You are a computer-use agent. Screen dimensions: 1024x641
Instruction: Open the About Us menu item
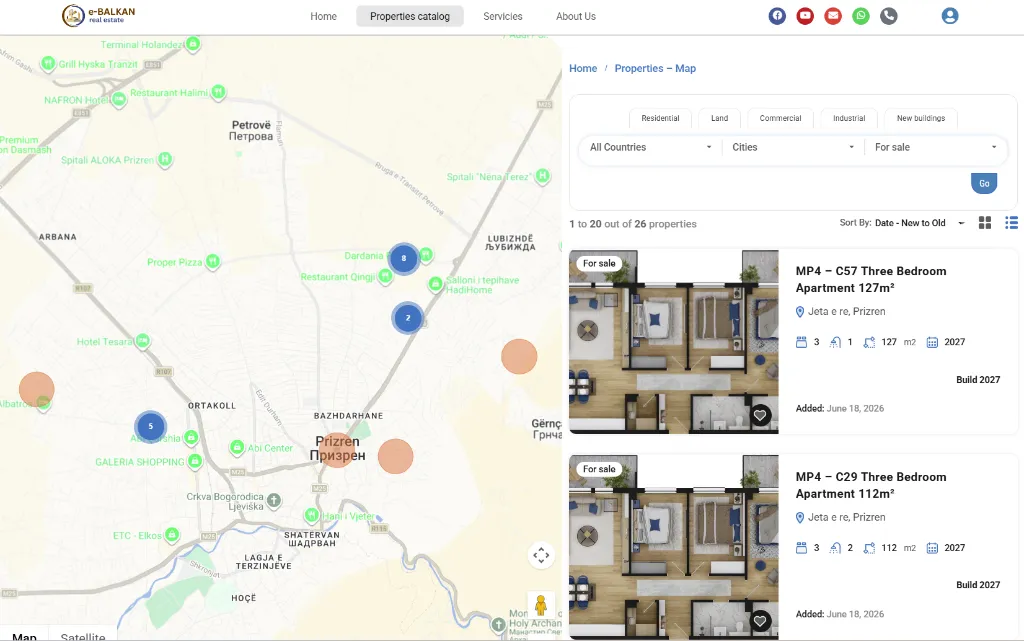click(x=575, y=16)
